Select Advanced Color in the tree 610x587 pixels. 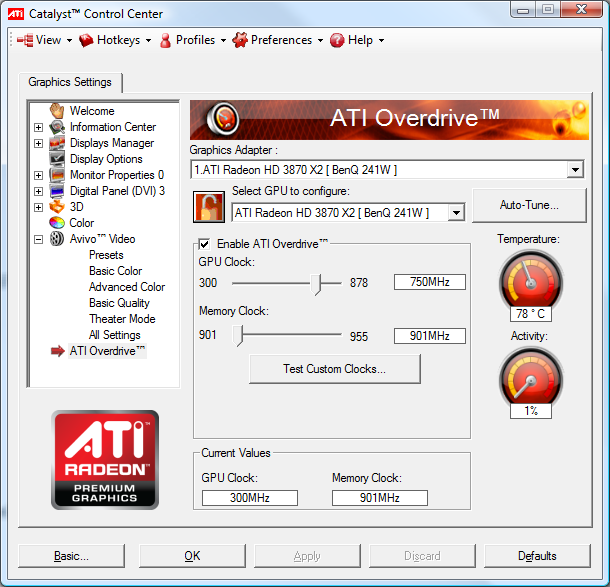tap(127, 287)
